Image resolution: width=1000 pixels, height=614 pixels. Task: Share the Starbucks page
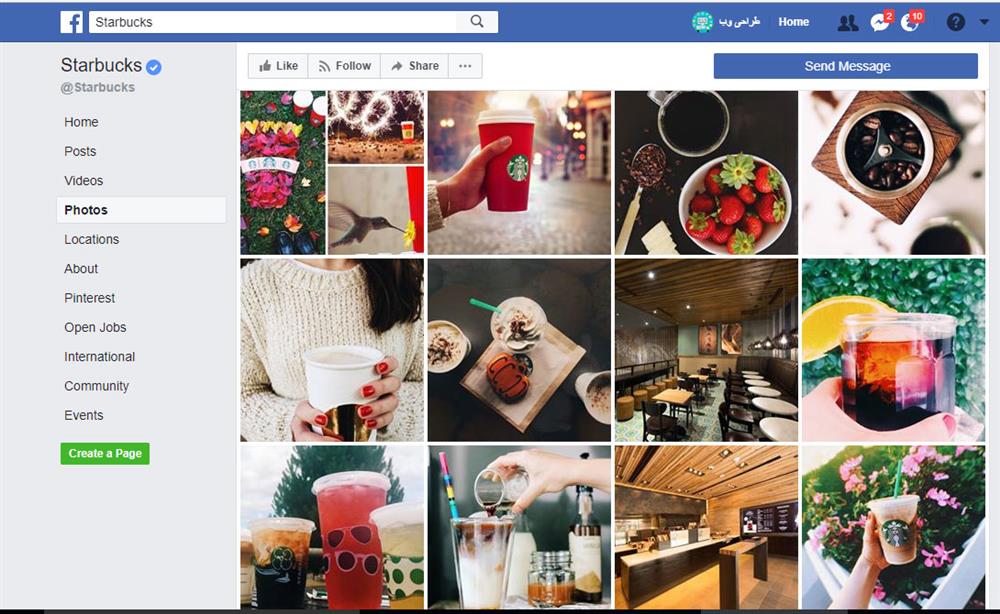tap(415, 66)
